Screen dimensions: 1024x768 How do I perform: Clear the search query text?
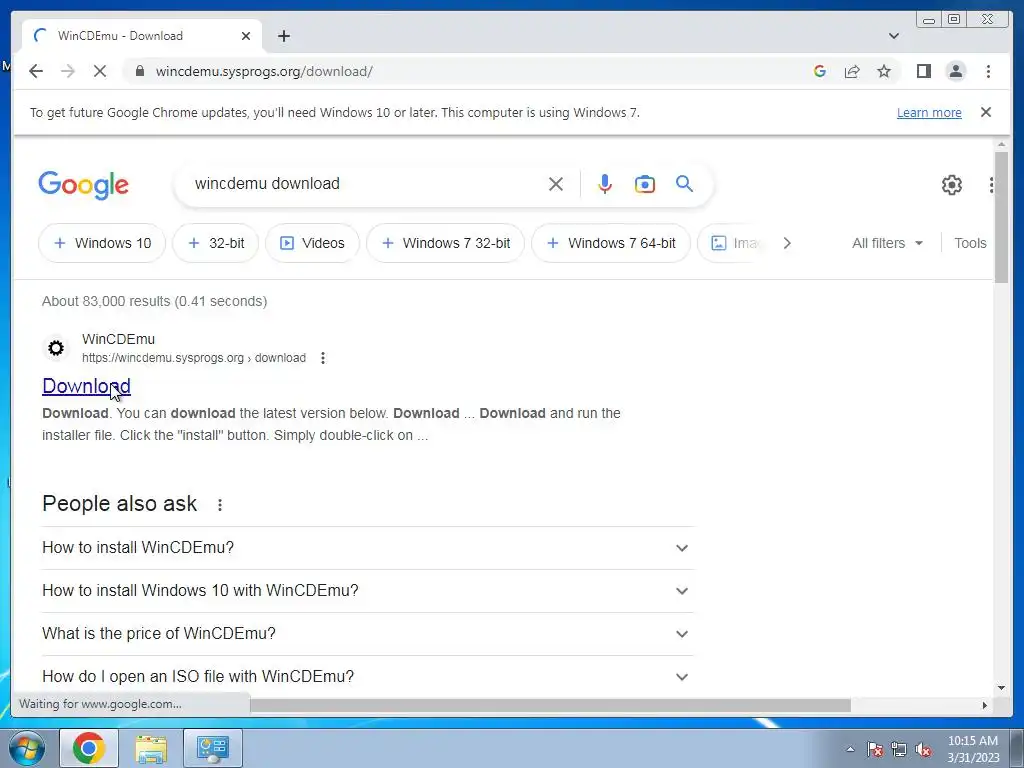[556, 184]
